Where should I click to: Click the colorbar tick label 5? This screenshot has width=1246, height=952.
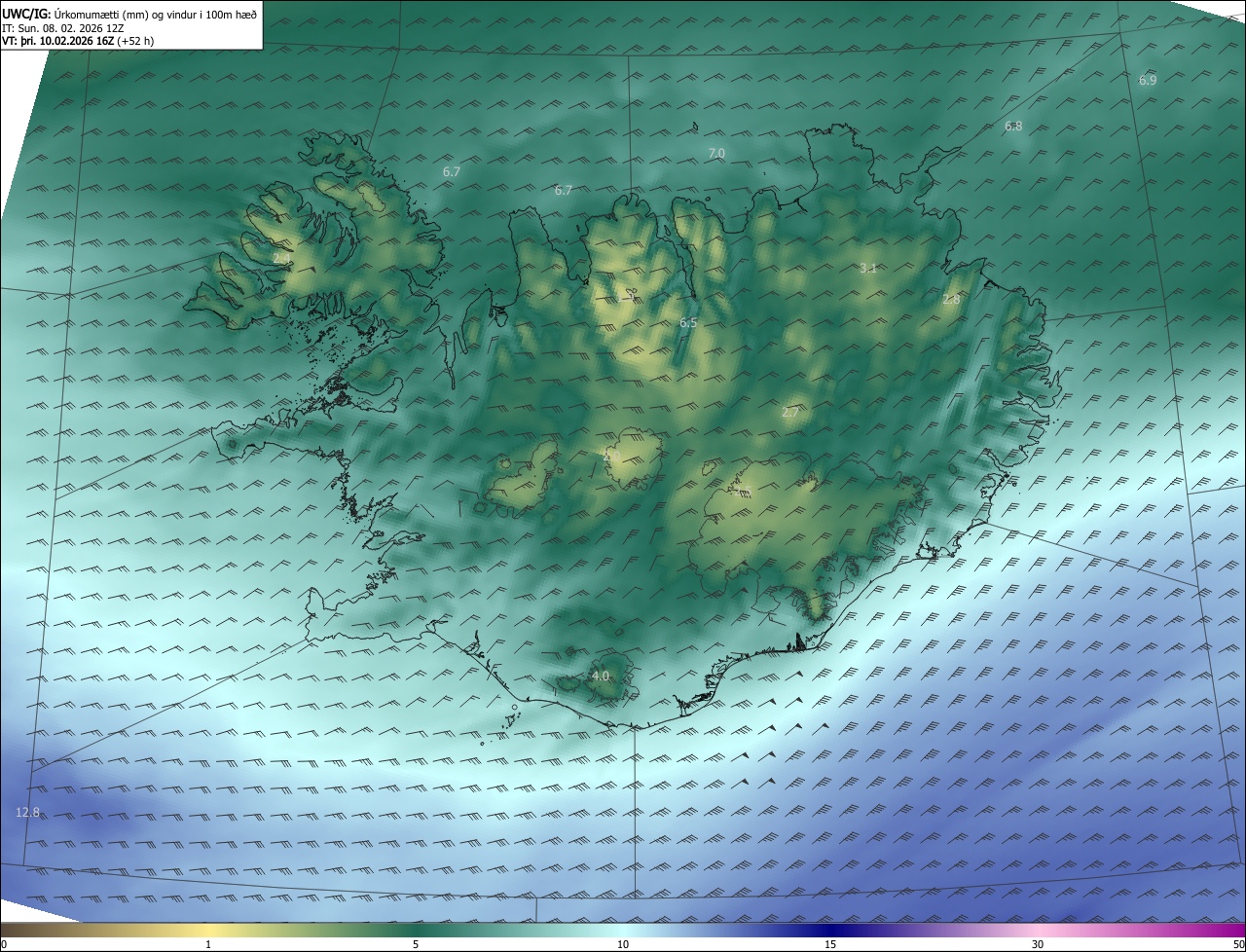click(416, 944)
